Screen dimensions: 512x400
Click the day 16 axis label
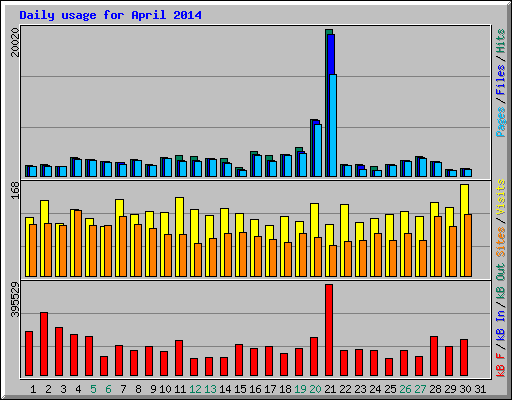pos(255,389)
